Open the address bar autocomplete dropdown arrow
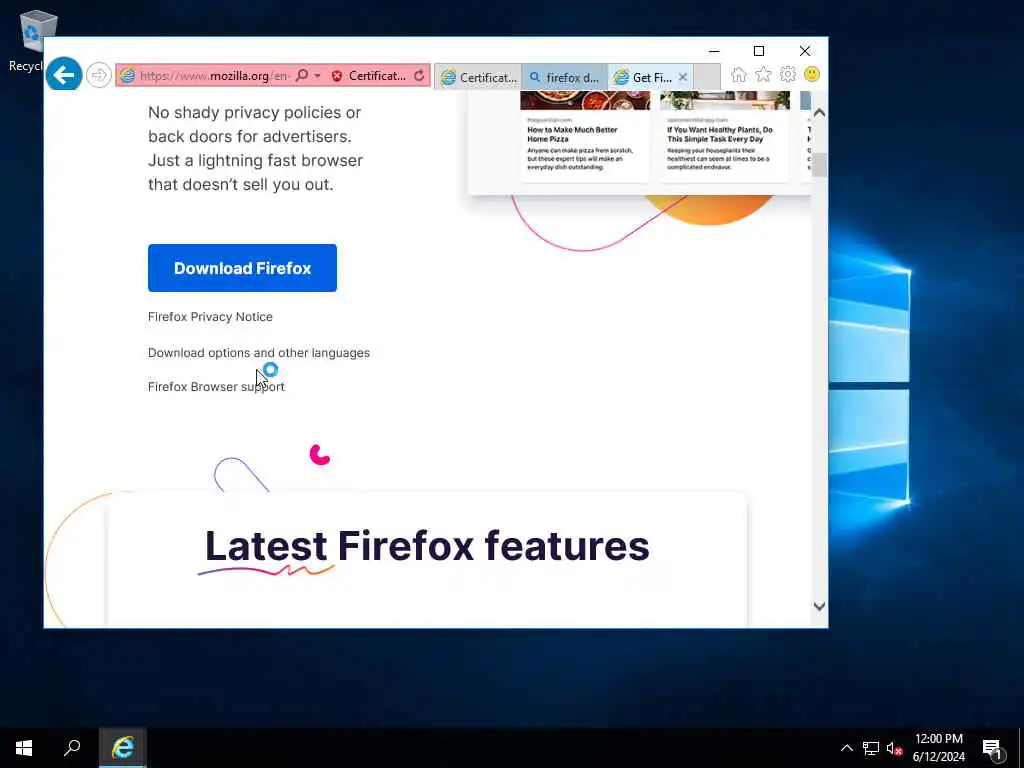 point(317,76)
